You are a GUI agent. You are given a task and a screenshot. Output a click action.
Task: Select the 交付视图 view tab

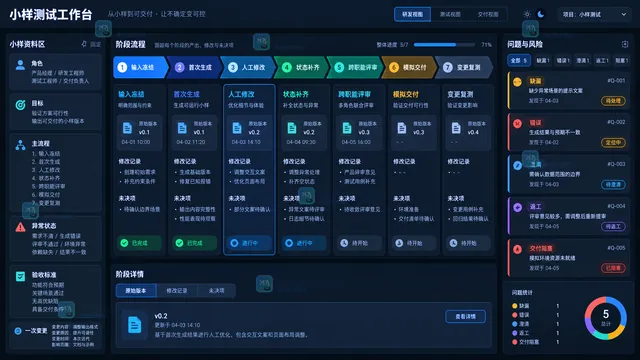click(488, 14)
